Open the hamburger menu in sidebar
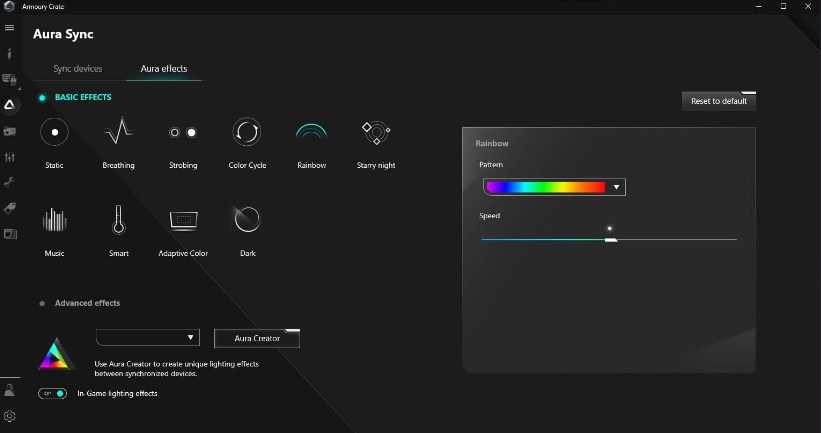 coord(10,28)
